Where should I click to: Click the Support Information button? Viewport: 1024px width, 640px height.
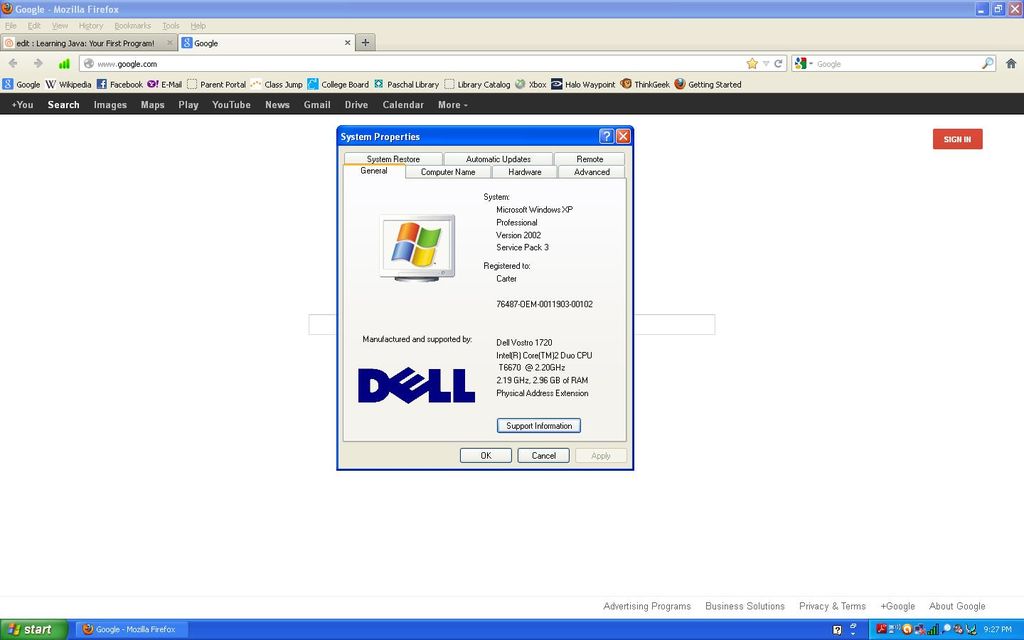539,425
